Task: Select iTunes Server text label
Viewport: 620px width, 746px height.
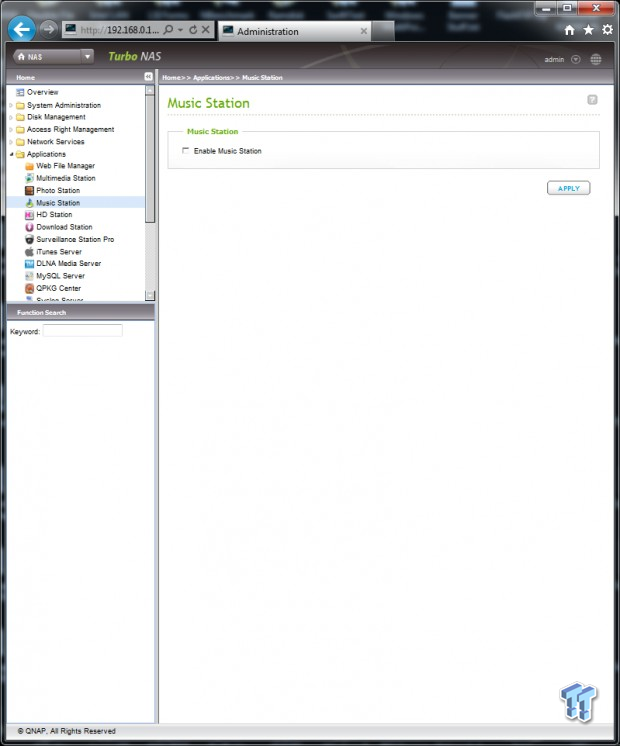Action: (x=59, y=252)
